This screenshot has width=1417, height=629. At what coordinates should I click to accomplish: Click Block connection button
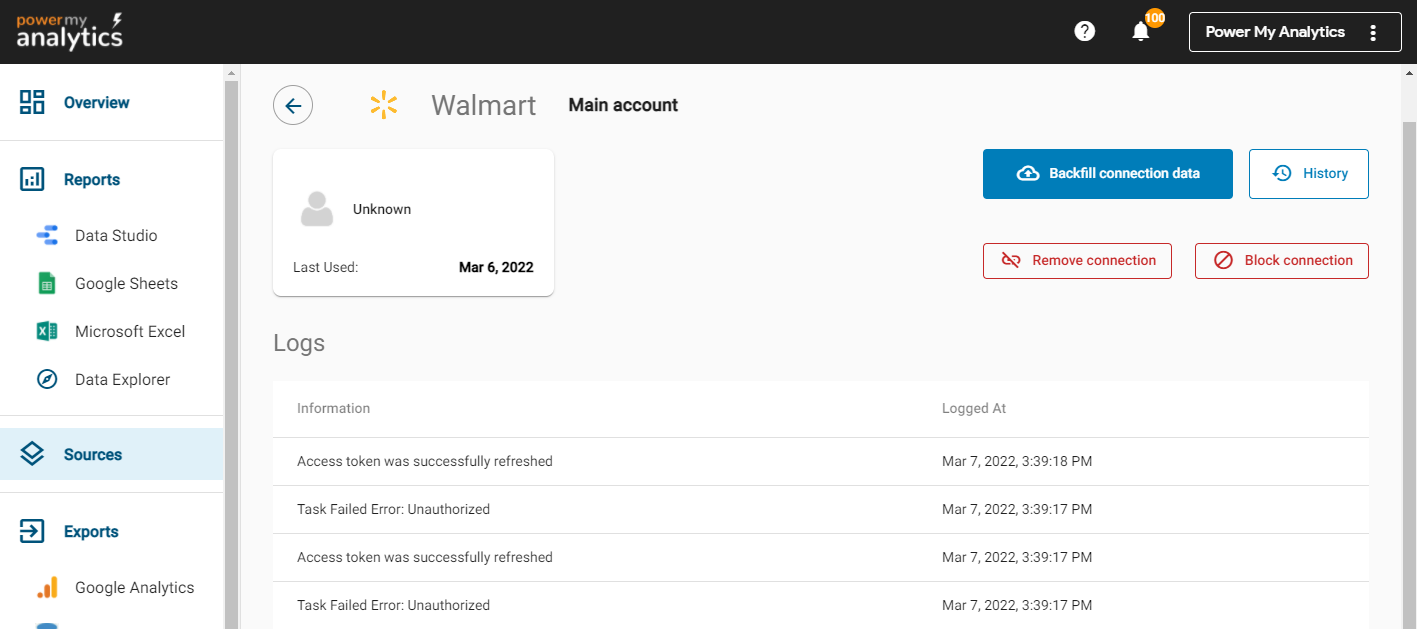click(1281, 261)
